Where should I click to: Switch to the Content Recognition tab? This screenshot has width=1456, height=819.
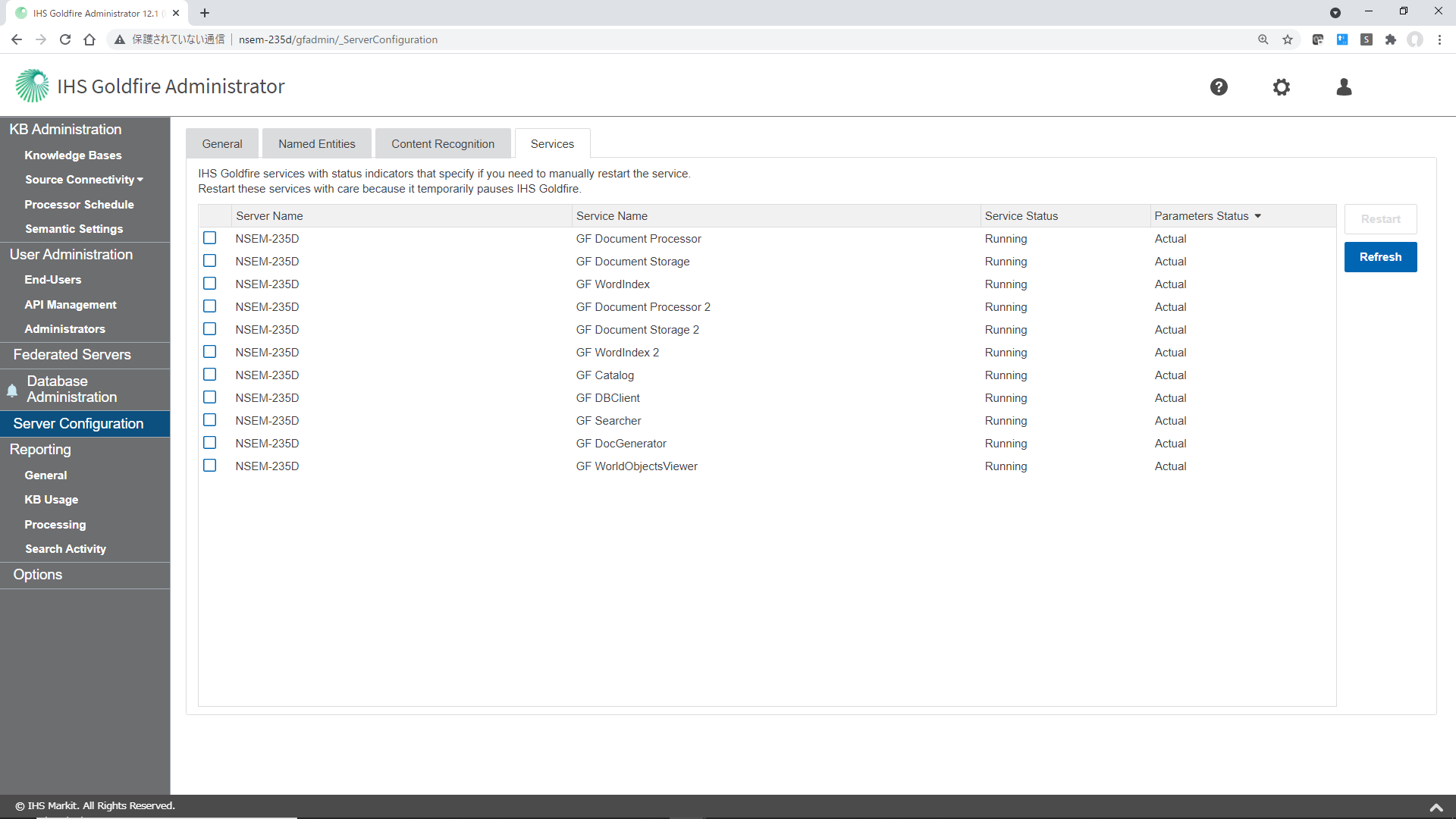pyautogui.click(x=443, y=143)
